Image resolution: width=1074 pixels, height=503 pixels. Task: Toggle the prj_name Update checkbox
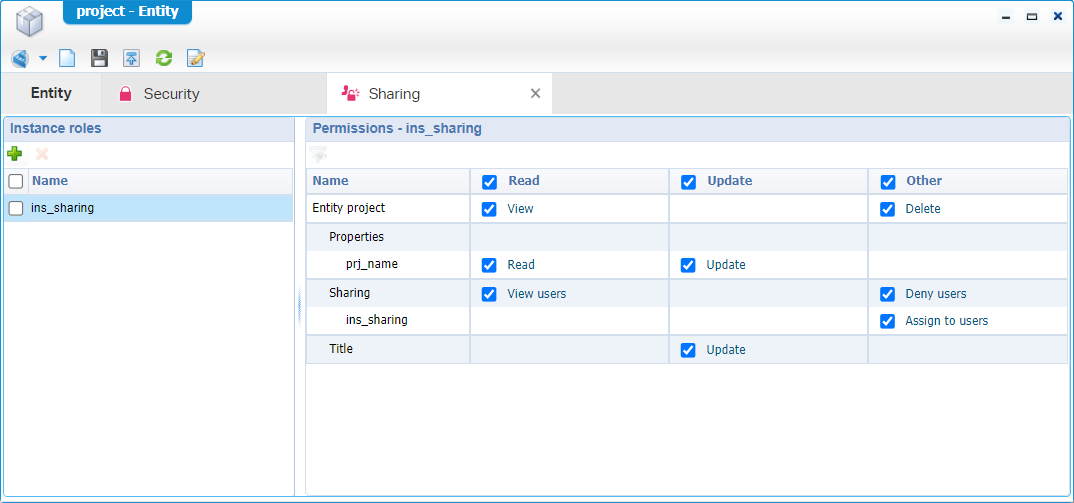point(688,265)
